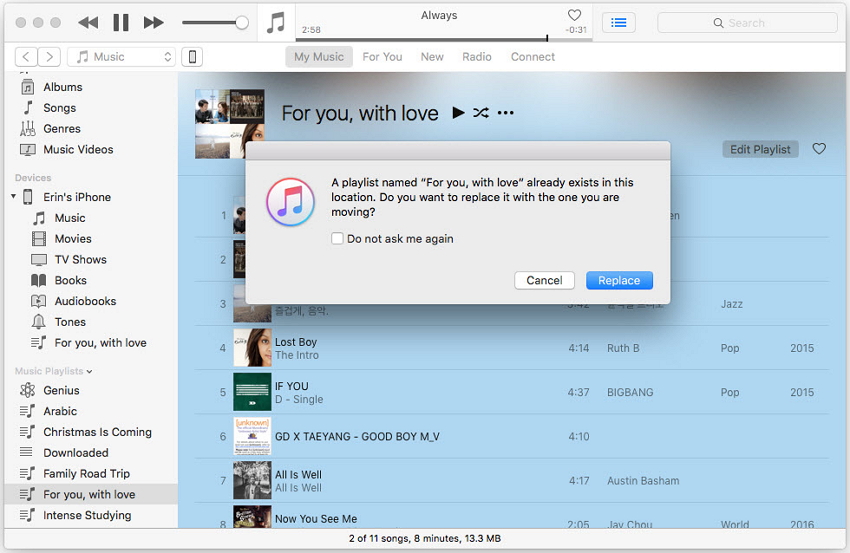The width and height of the screenshot is (850, 553).
Task: Adjust the volume slider knob
Action: click(x=241, y=22)
